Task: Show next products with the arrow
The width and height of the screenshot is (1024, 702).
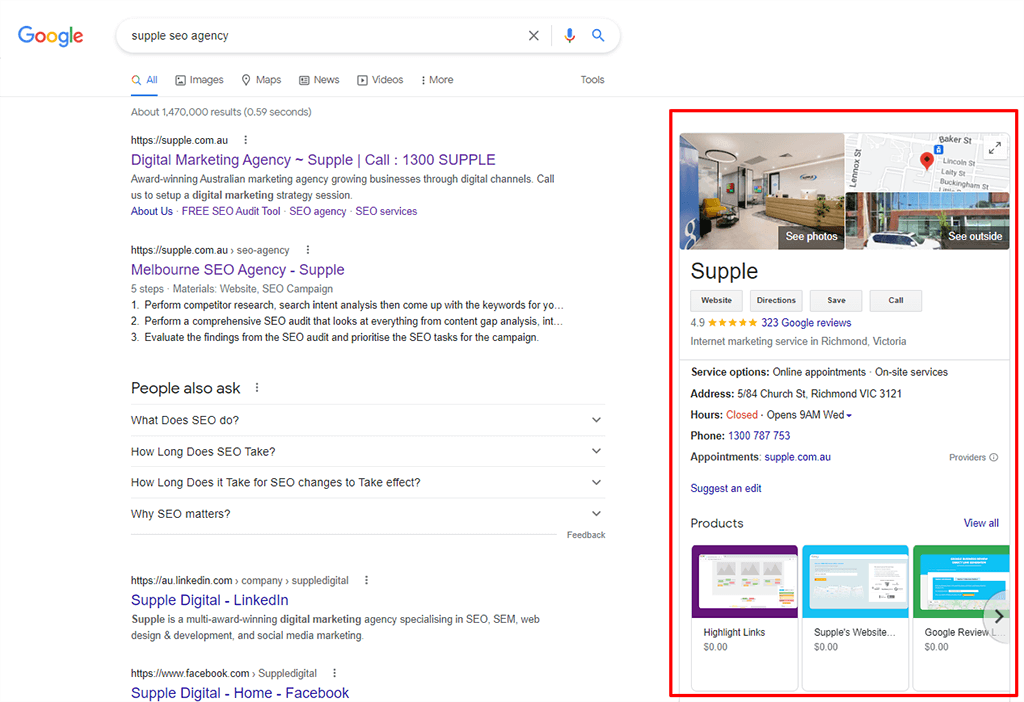Action: pyautogui.click(x=999, y=616)
